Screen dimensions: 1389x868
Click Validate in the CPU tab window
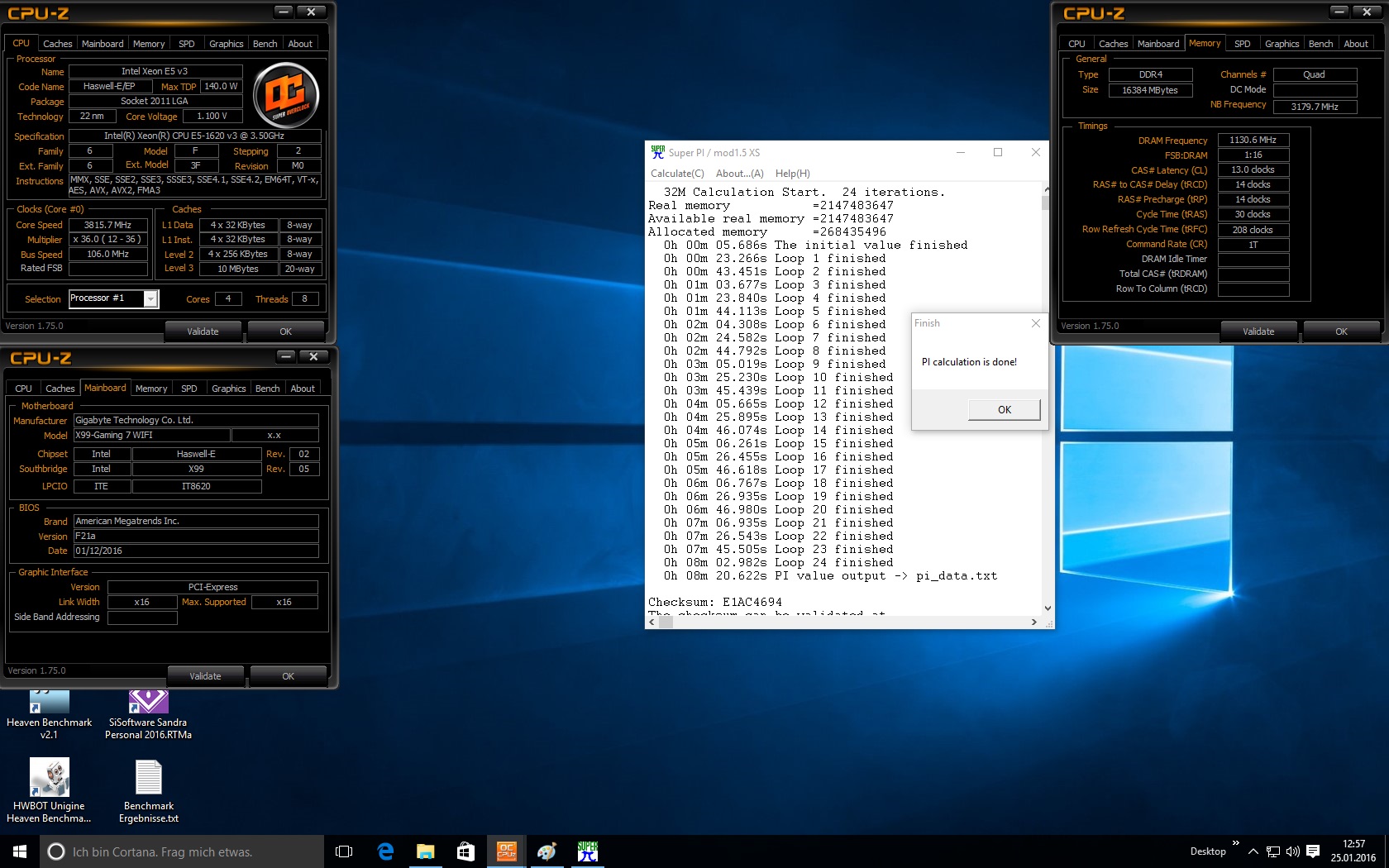click(x=203, y=331)
